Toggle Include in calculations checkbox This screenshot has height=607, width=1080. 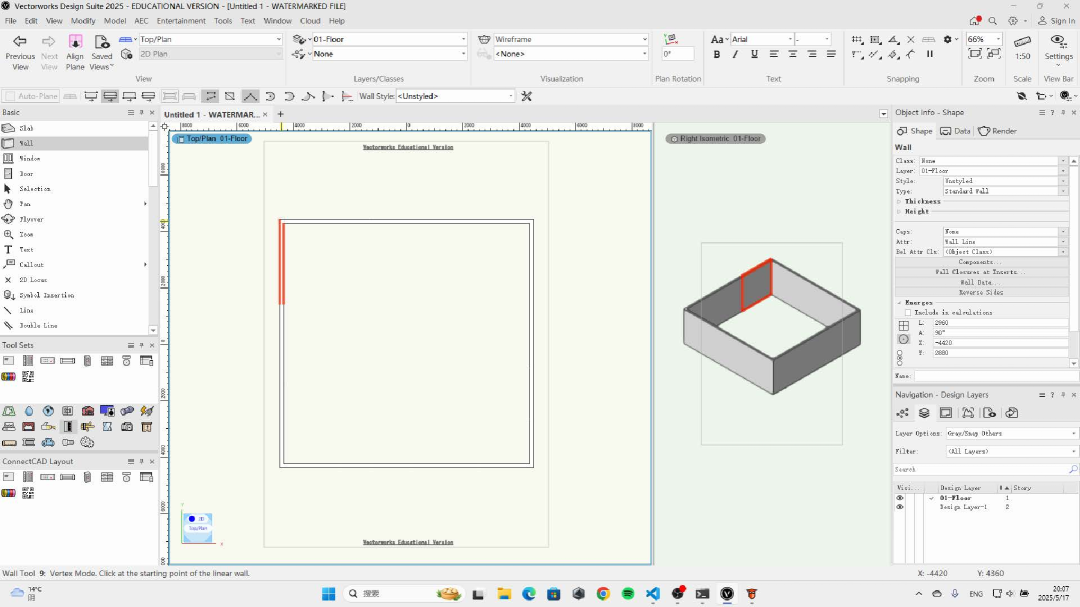pos(908,312)
